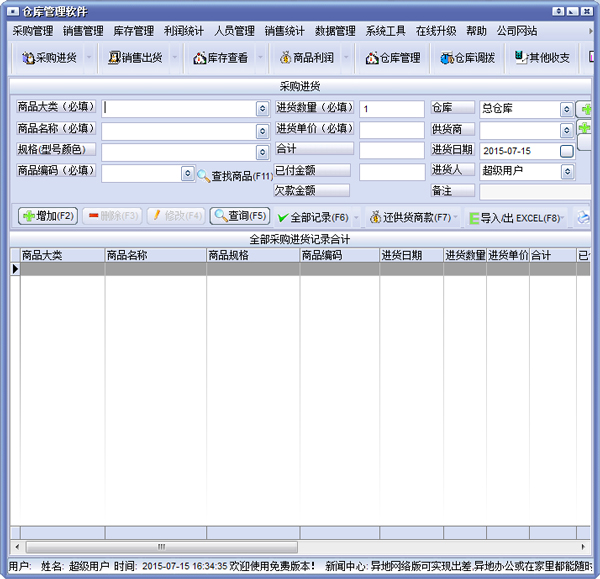
Task: Click the 商品规格 column header
Action: point(253,255)
